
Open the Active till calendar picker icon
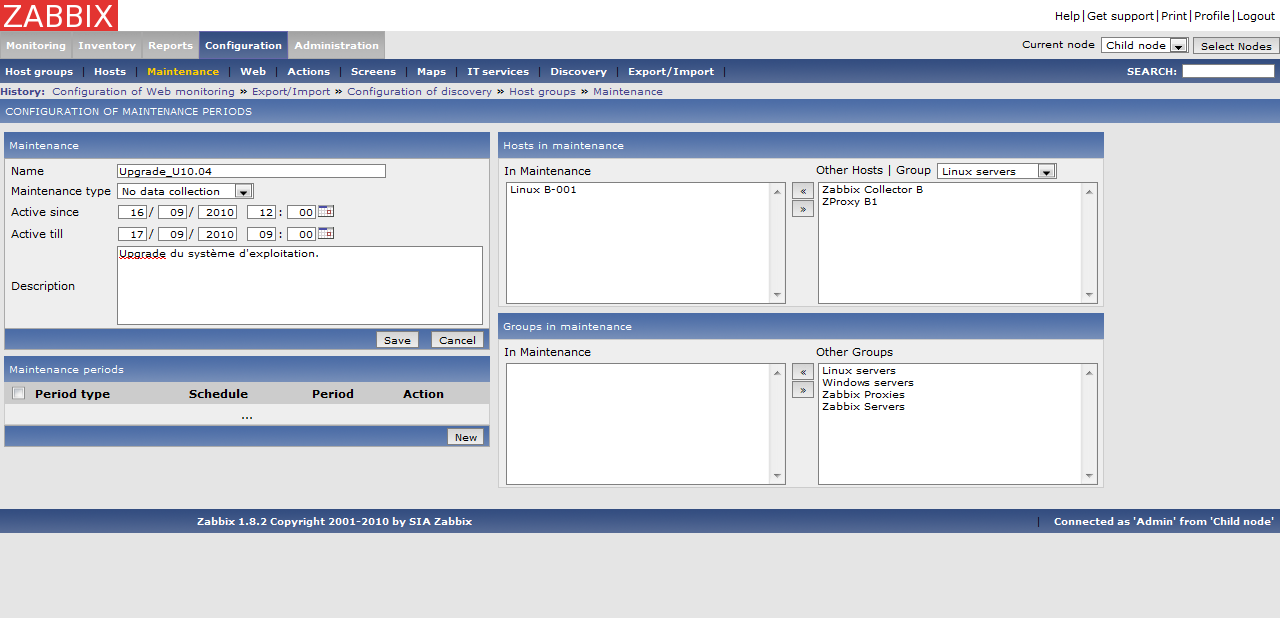coord(326,234)
